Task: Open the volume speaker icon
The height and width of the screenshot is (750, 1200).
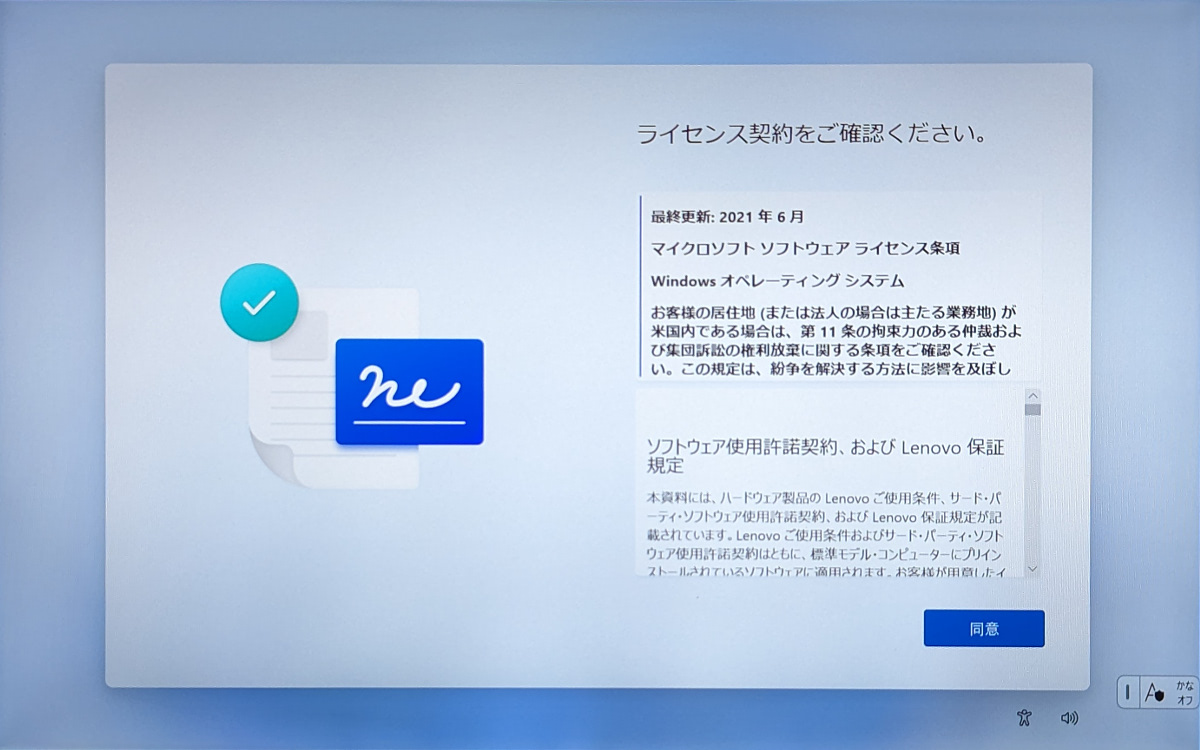Action: (1070, 717)
